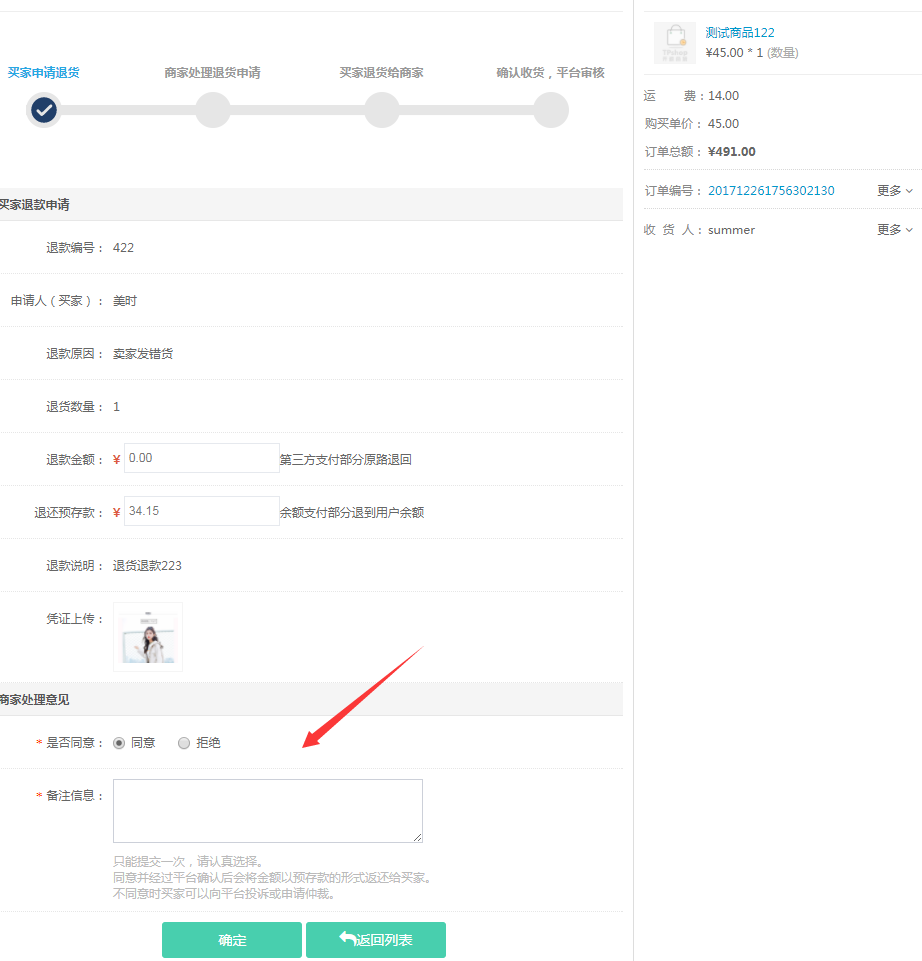Viewport: 922px width, 961px height.
Task: Open the 测试商品122 product link
Action: (x=740, y=33)
